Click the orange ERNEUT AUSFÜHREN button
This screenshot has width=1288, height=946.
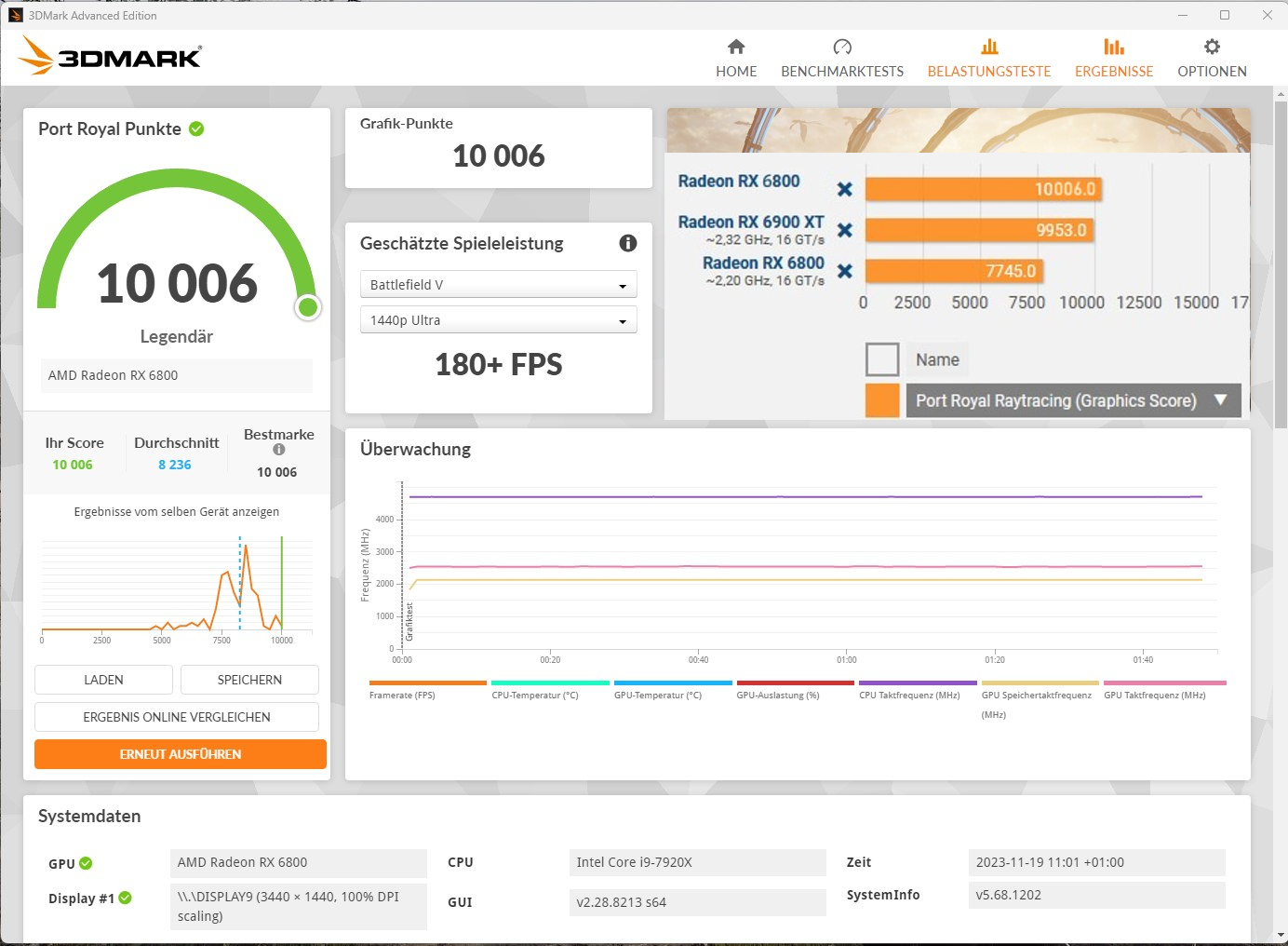pos(181,754)
